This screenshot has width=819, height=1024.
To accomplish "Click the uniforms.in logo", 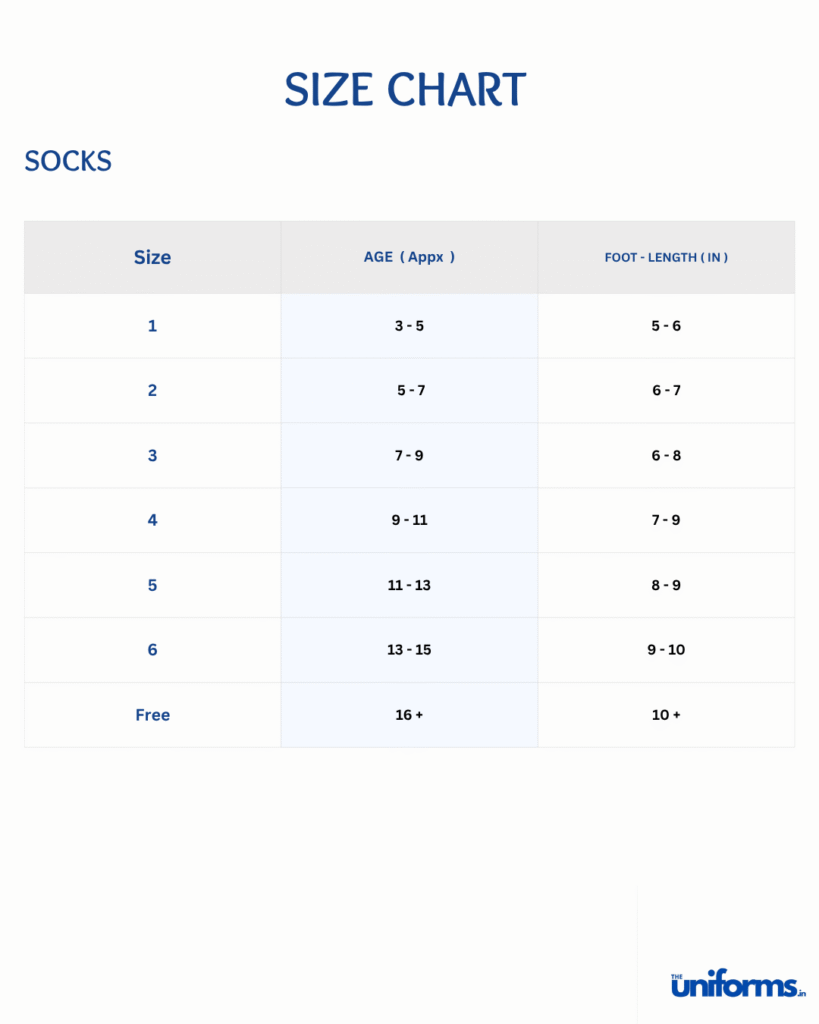I will [x=738, y=985].
